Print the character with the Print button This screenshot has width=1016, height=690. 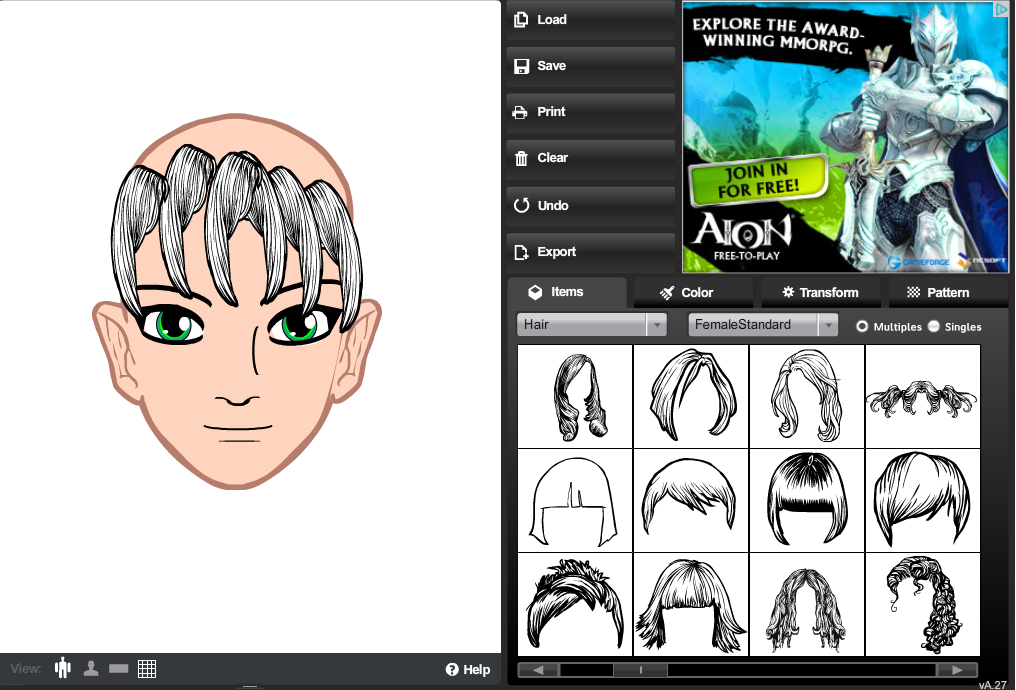pyautogui.click(x=590, y=112)
